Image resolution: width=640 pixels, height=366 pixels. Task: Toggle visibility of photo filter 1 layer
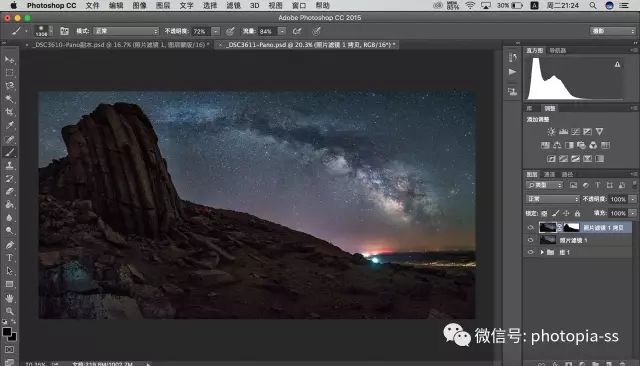pos(531,240)
